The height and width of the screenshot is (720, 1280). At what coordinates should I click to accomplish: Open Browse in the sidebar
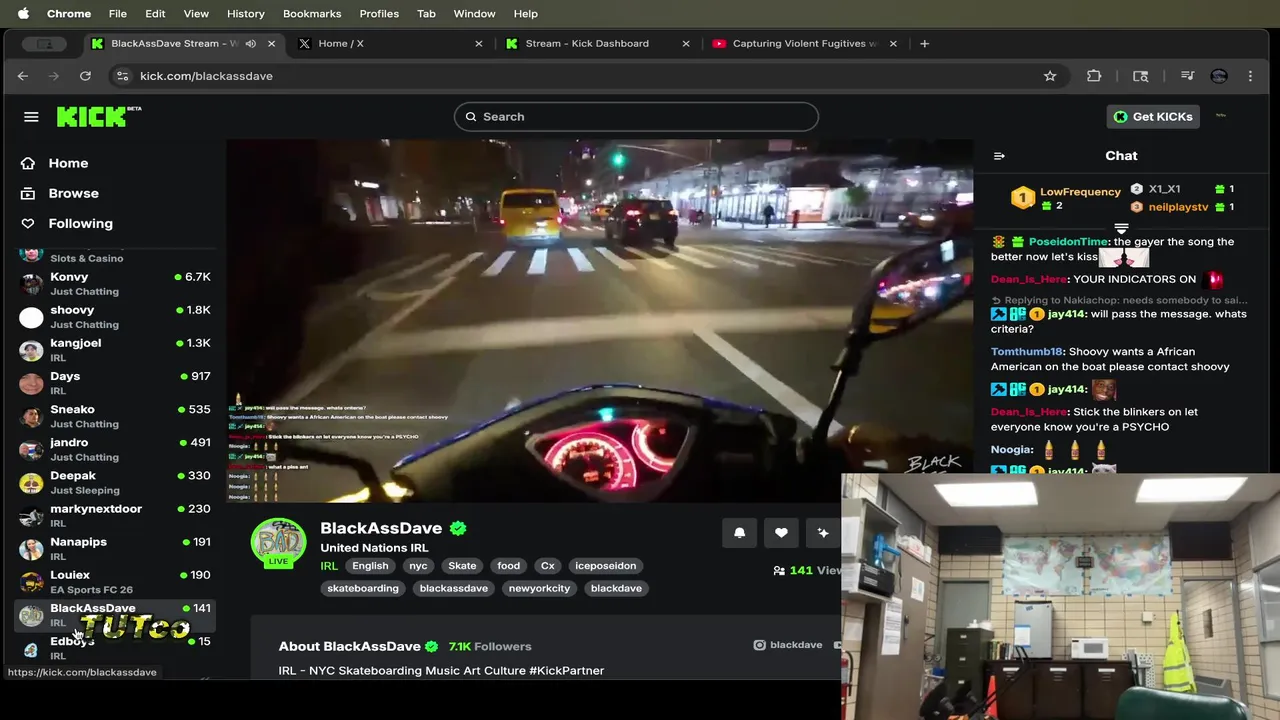60,193
